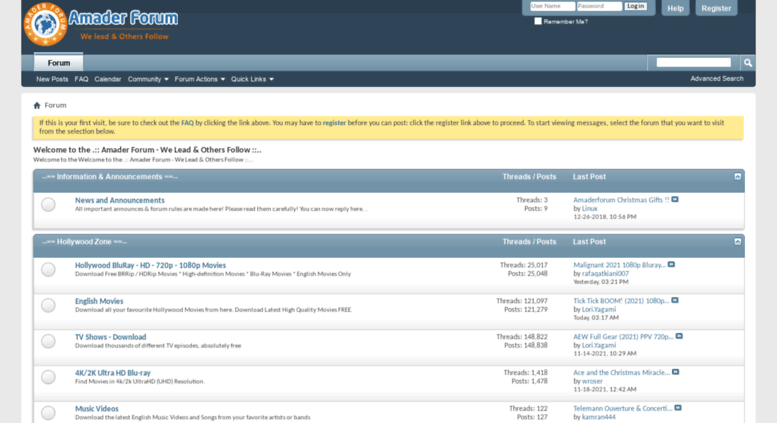Image resolution: width=777 pixels, height=423 pixels.
Task: Open Ace and the Christmas Miracle thread
Action: click(x=621, y=372)
